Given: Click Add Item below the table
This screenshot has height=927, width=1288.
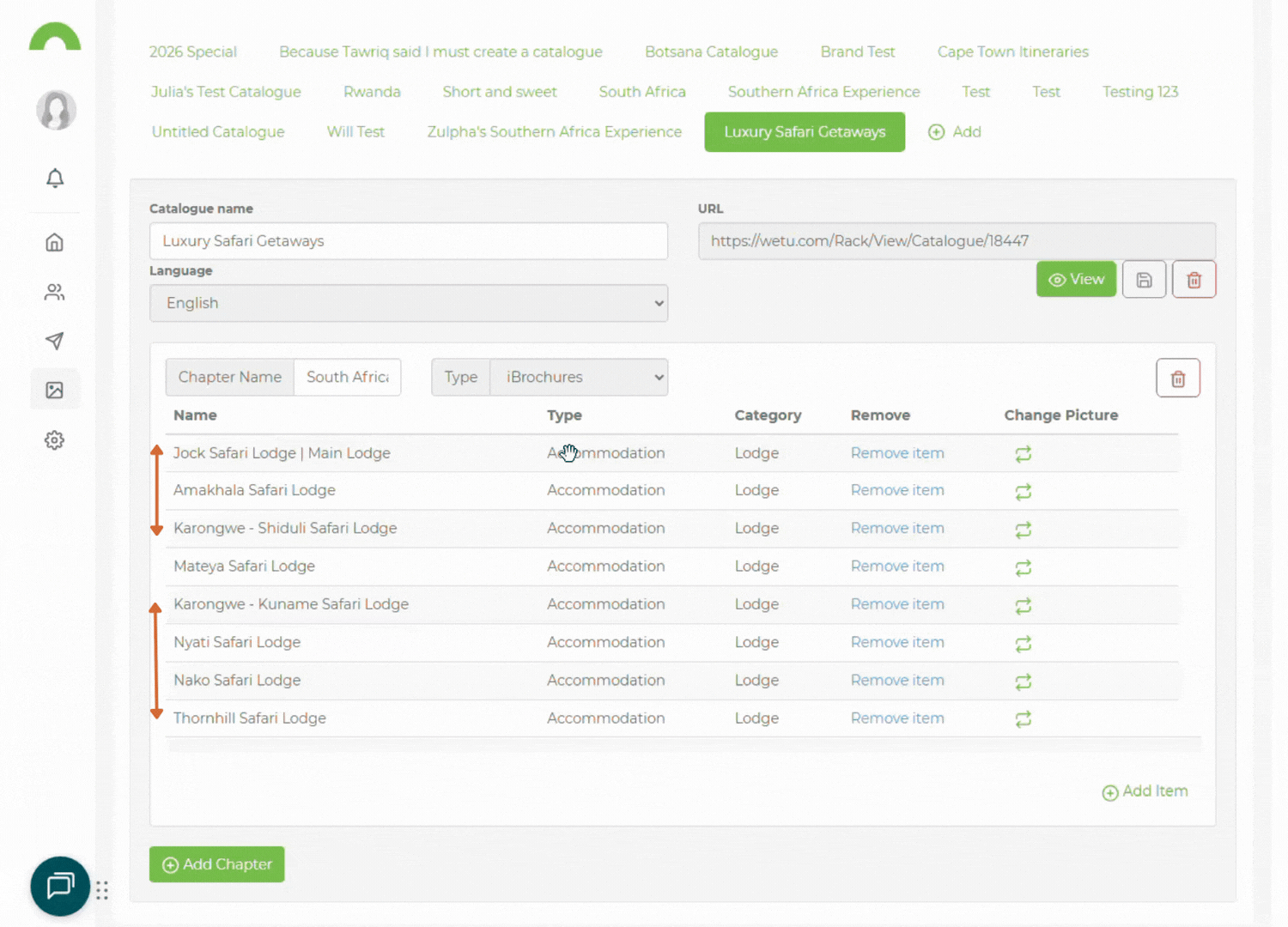Looking at the screenshot, I should [x=1145, y=791].
